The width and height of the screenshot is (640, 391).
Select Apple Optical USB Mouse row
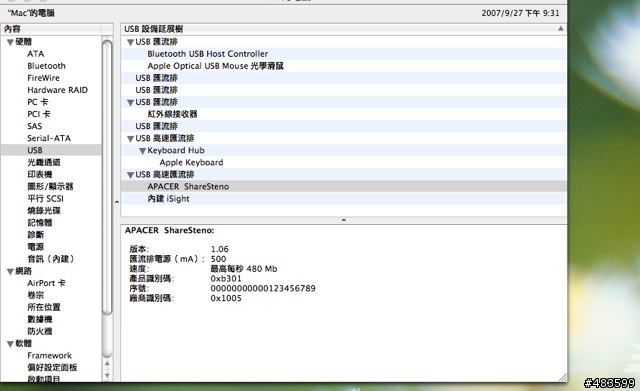344,66
